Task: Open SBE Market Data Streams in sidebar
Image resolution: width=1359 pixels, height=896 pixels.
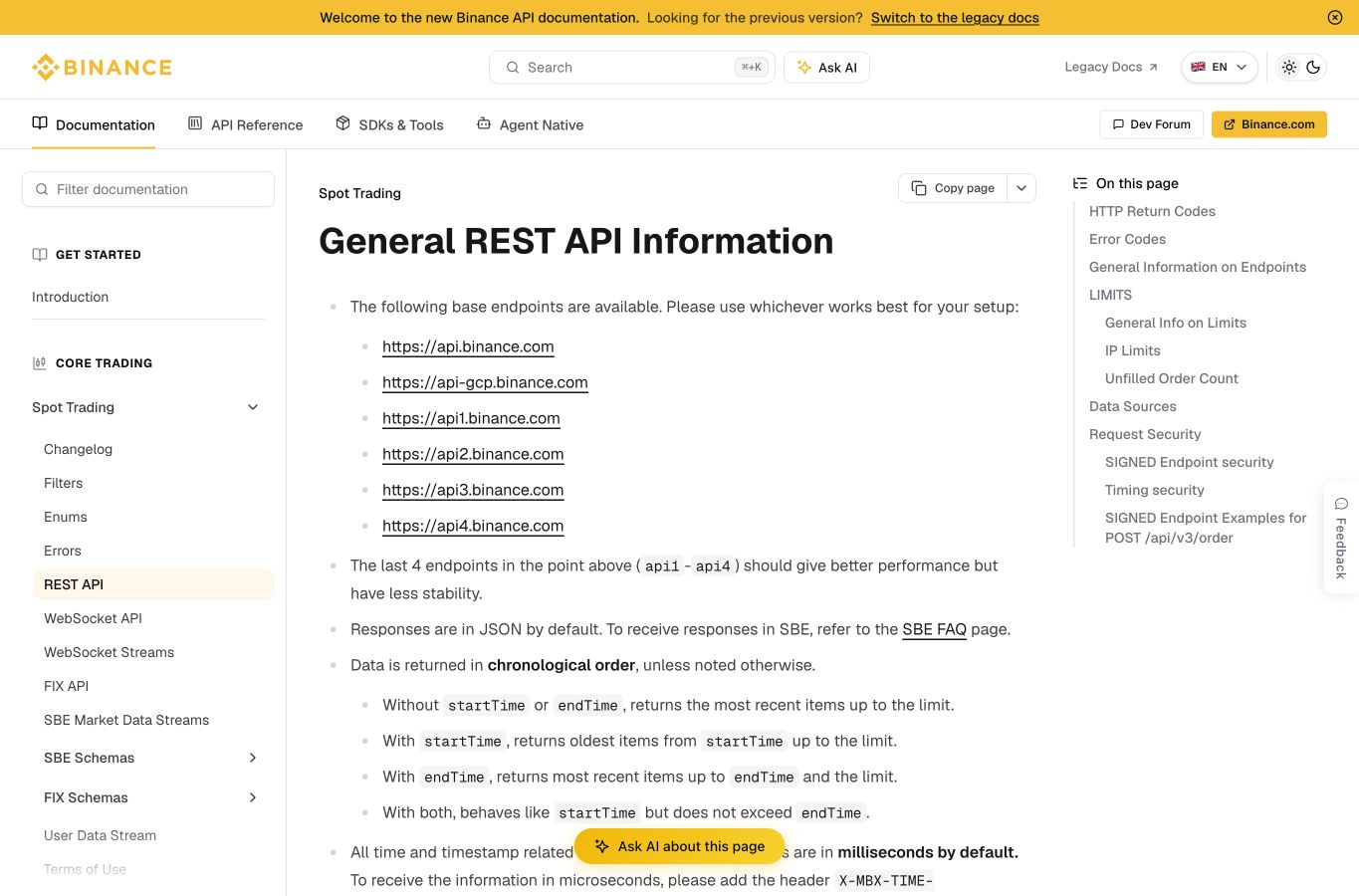Action: [126, 720]
